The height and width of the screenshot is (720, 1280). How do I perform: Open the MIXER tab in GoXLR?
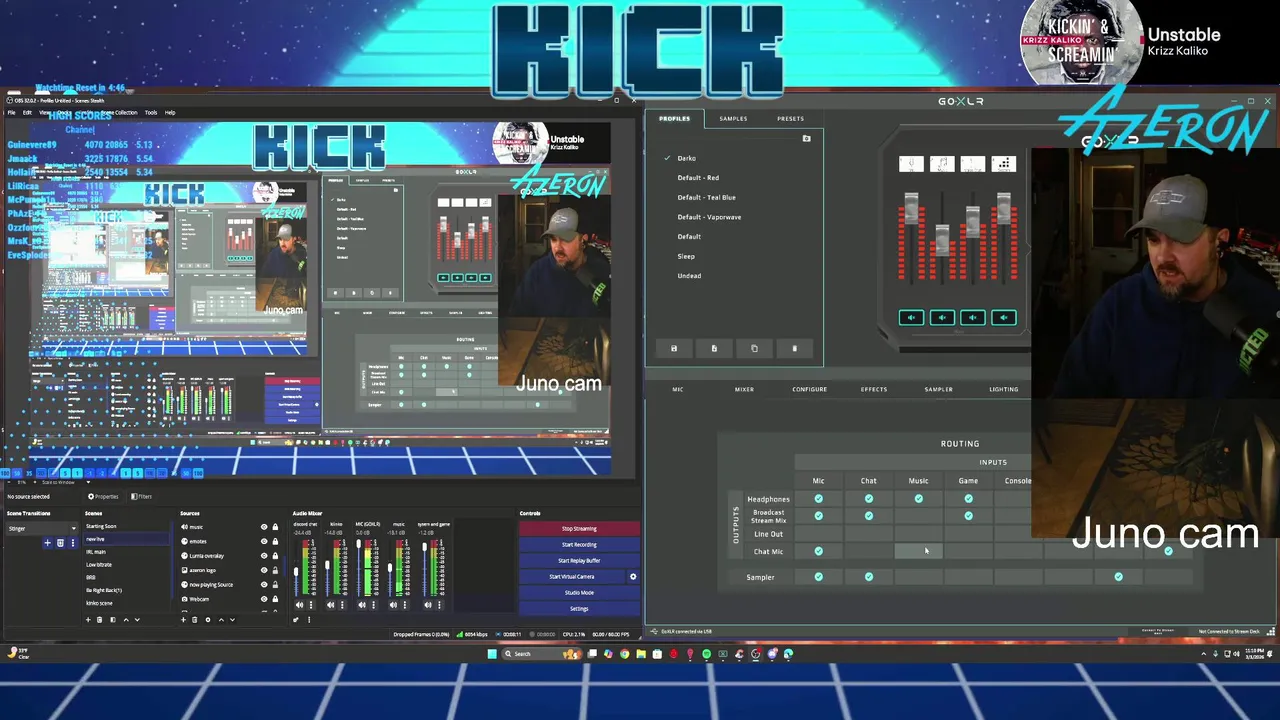744,389
